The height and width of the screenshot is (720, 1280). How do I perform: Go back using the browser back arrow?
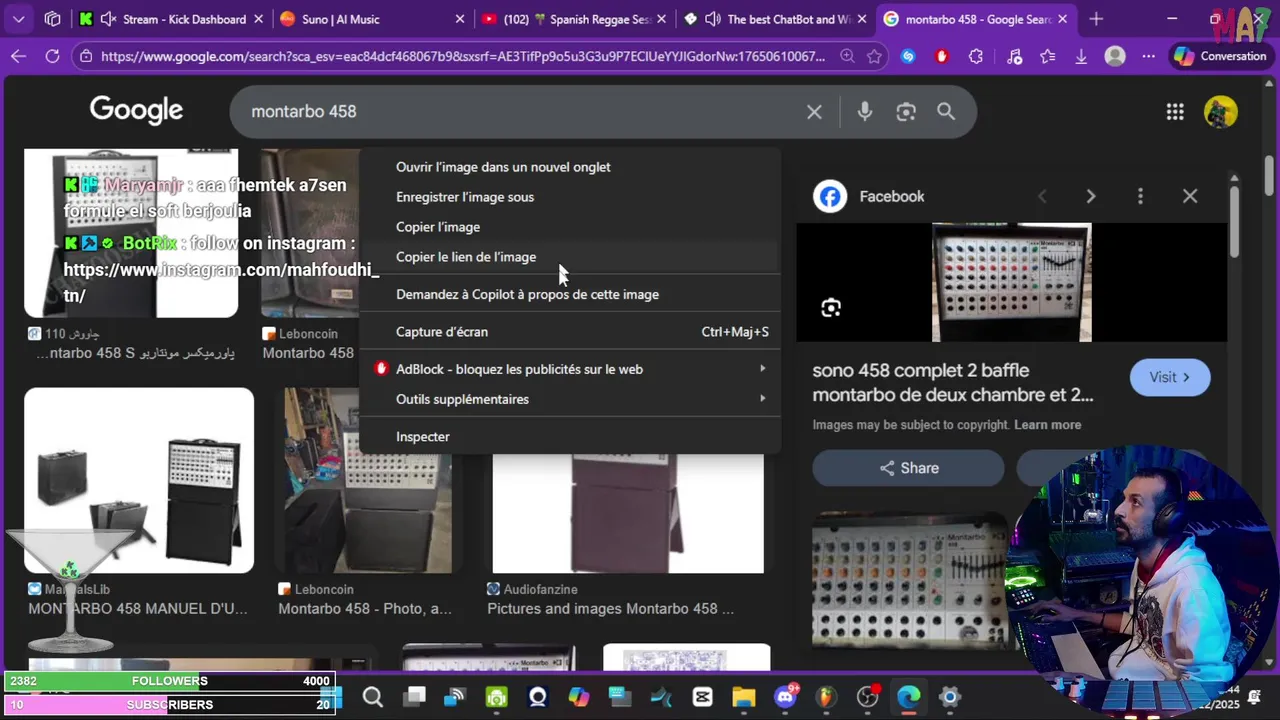(18, 57)
